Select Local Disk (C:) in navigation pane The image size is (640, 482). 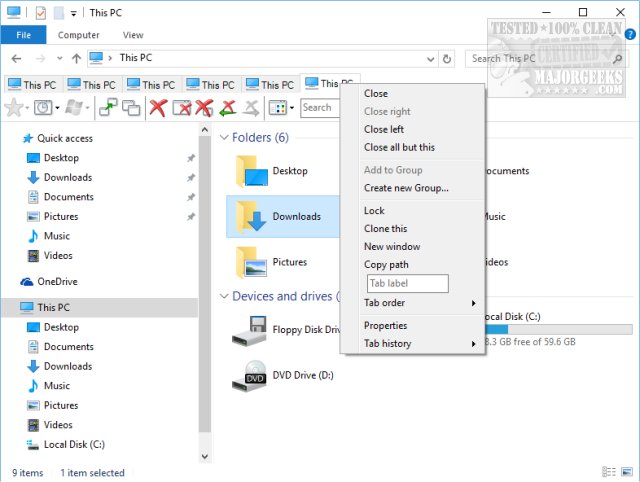tap(74, 444)
